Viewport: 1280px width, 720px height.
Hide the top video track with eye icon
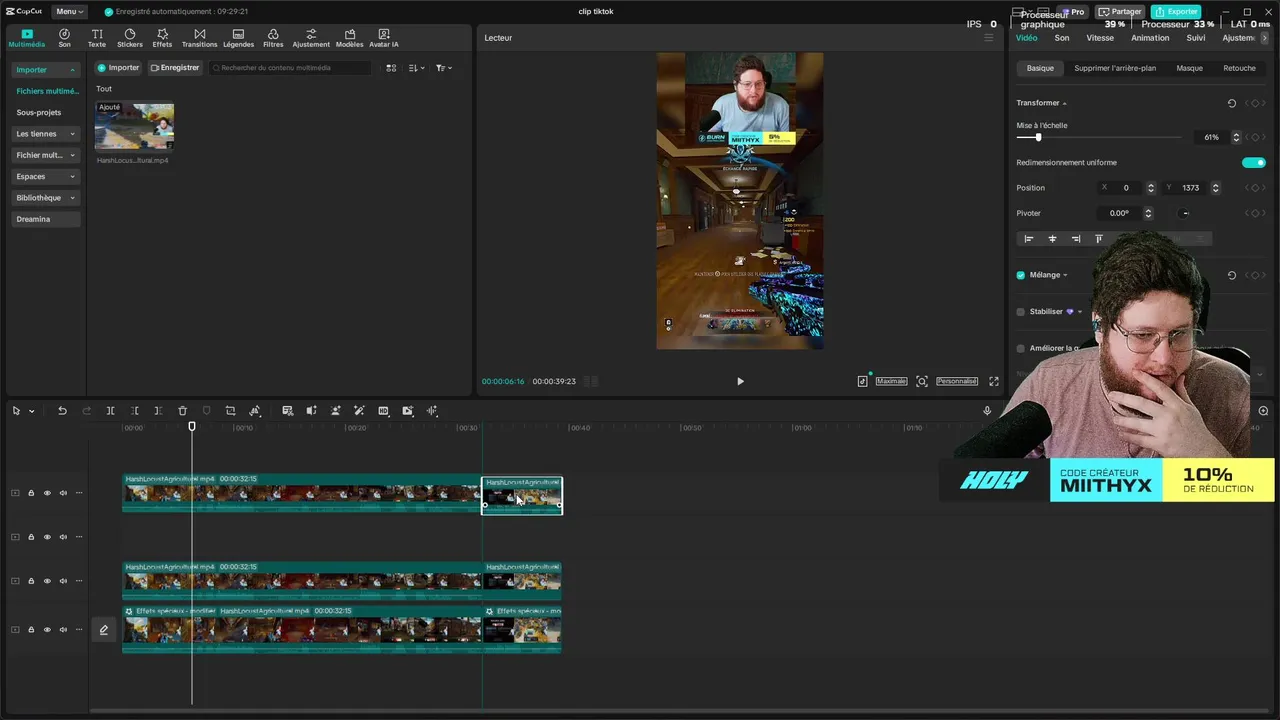[47, 493]
